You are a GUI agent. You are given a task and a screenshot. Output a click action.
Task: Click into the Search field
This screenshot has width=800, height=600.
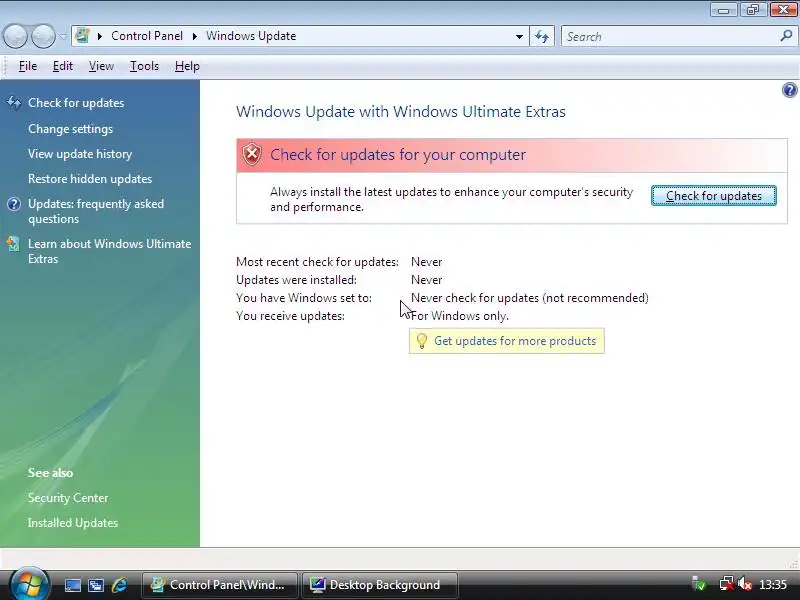point(668,36)
